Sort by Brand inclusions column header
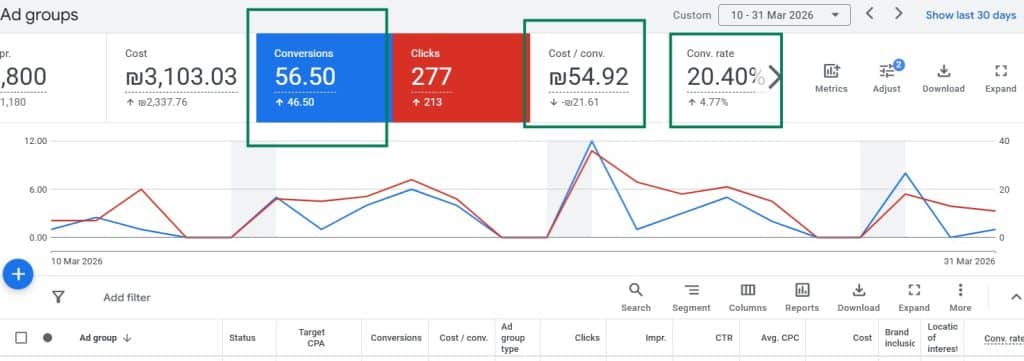1024x361 pixels. (x=900, y=337)
